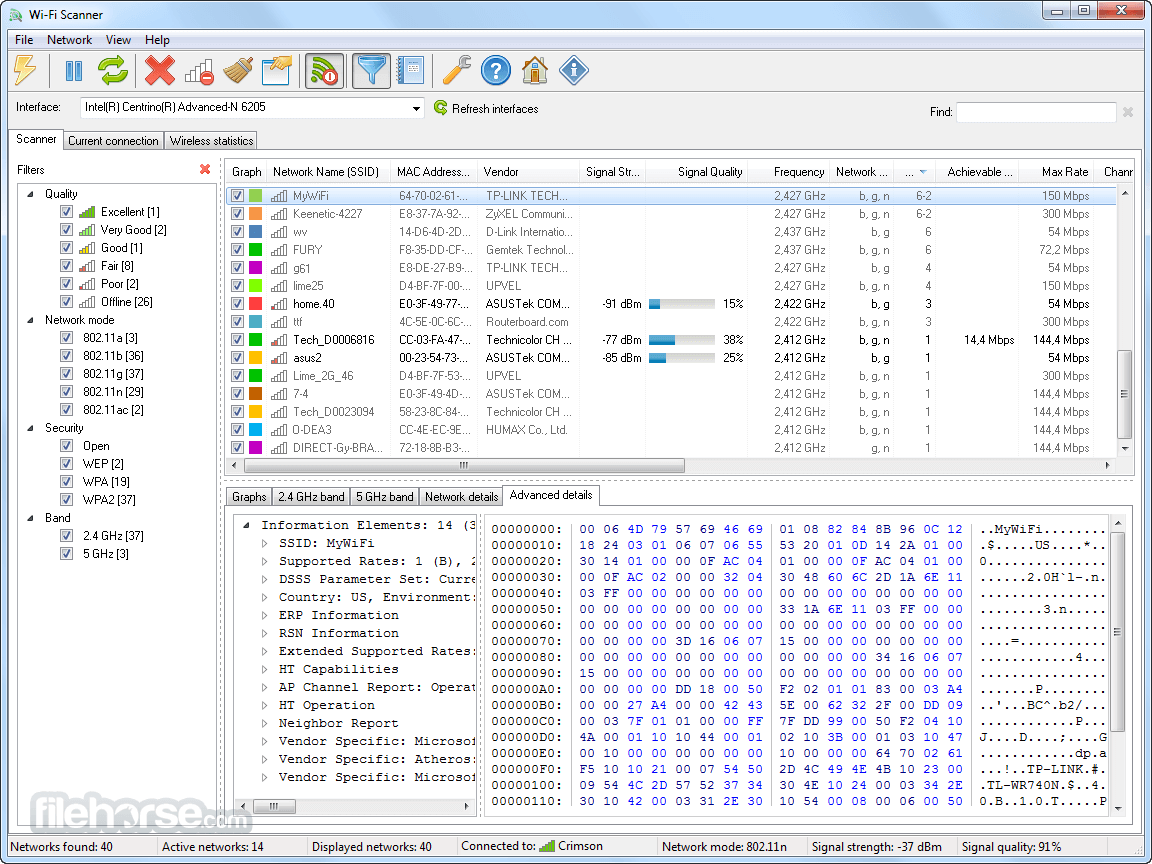Click the hex view vertical scrollbar
This screenshot has width=1152, height=864.
pos(1117,633)
